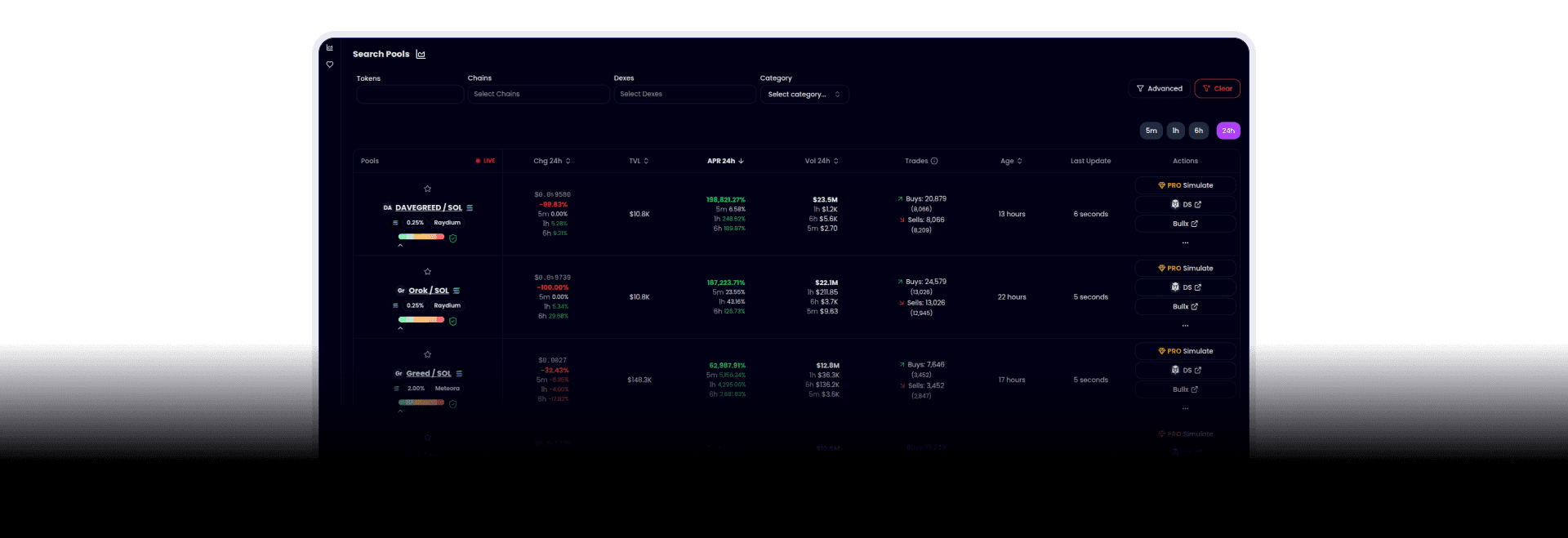Open the three-dot menu for Orok row
Viewport: 1568px width, 538px height.
coord(1185,326)
